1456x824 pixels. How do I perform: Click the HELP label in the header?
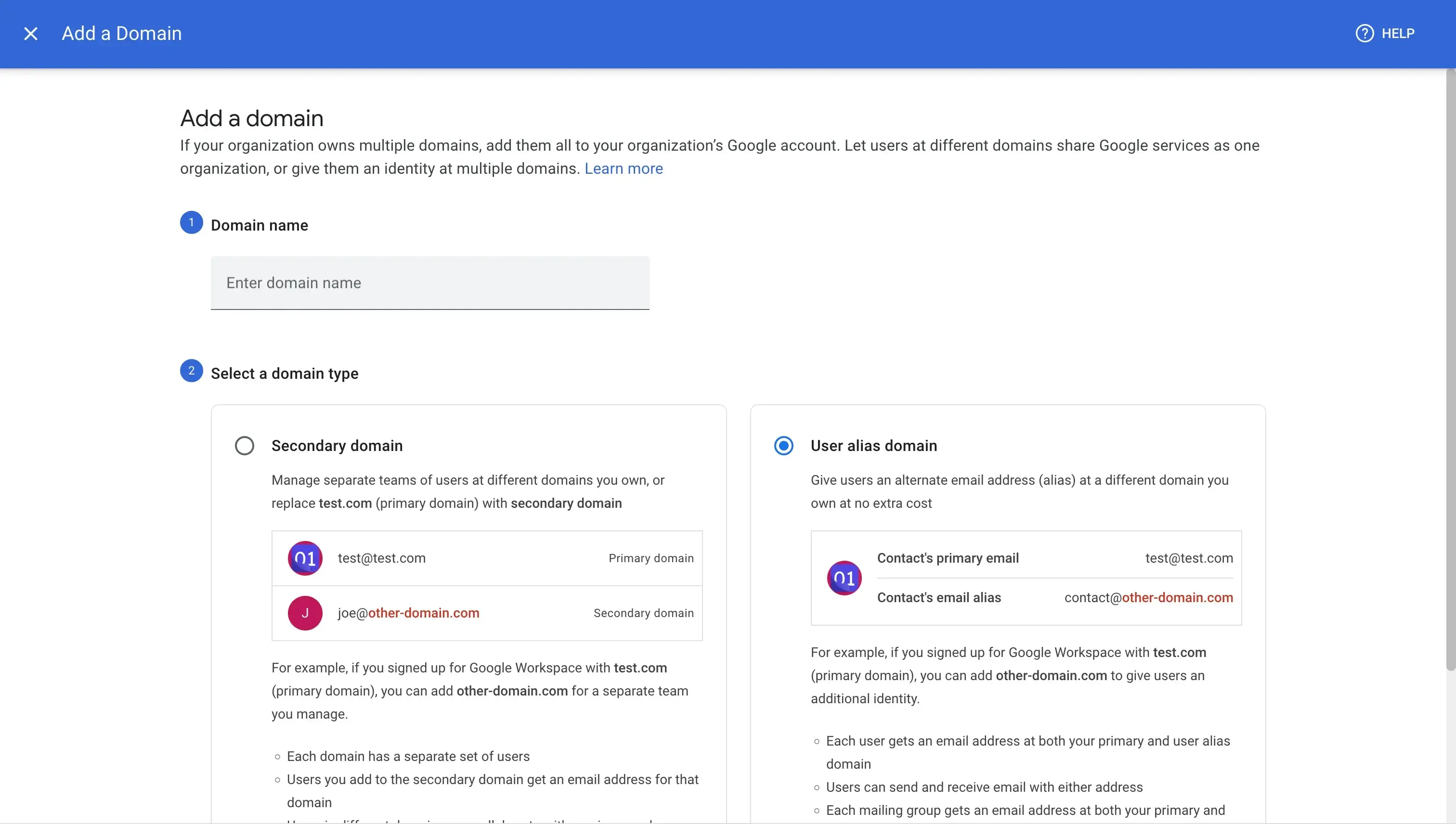click(x=1398, y=33)
